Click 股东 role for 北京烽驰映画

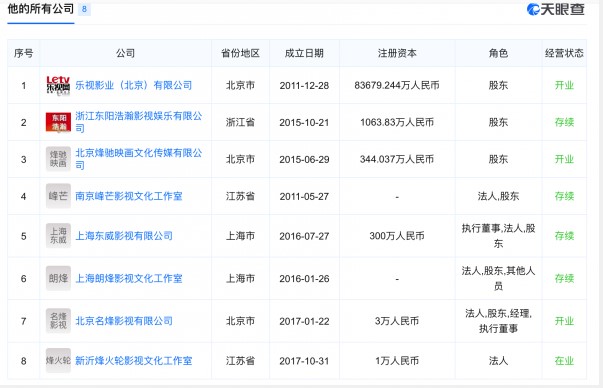tap(498, 159)
